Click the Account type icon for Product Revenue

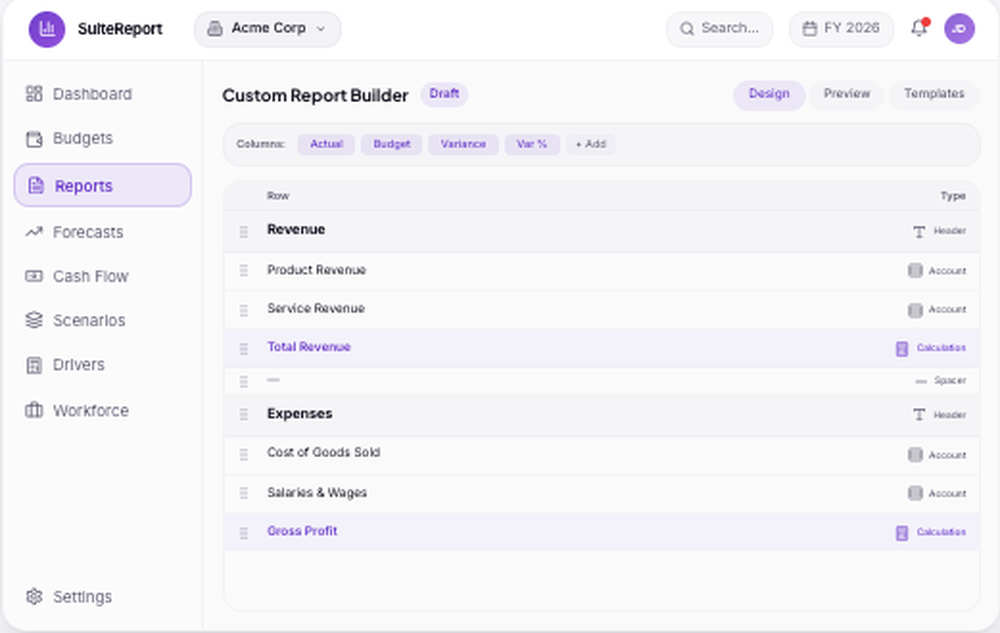click(915, 271)
